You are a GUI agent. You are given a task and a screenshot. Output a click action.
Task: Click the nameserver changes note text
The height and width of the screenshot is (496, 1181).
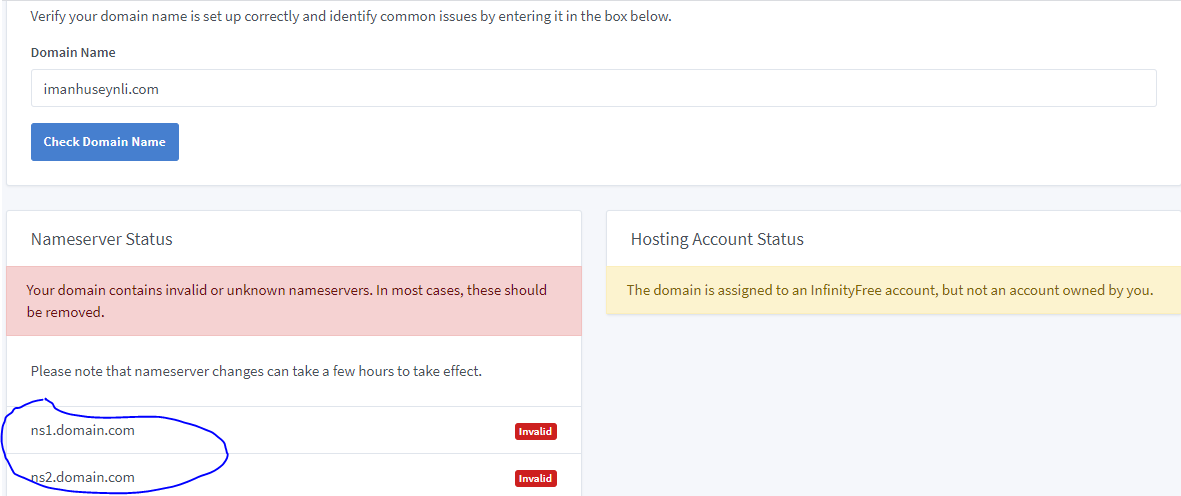click(256, 371)
